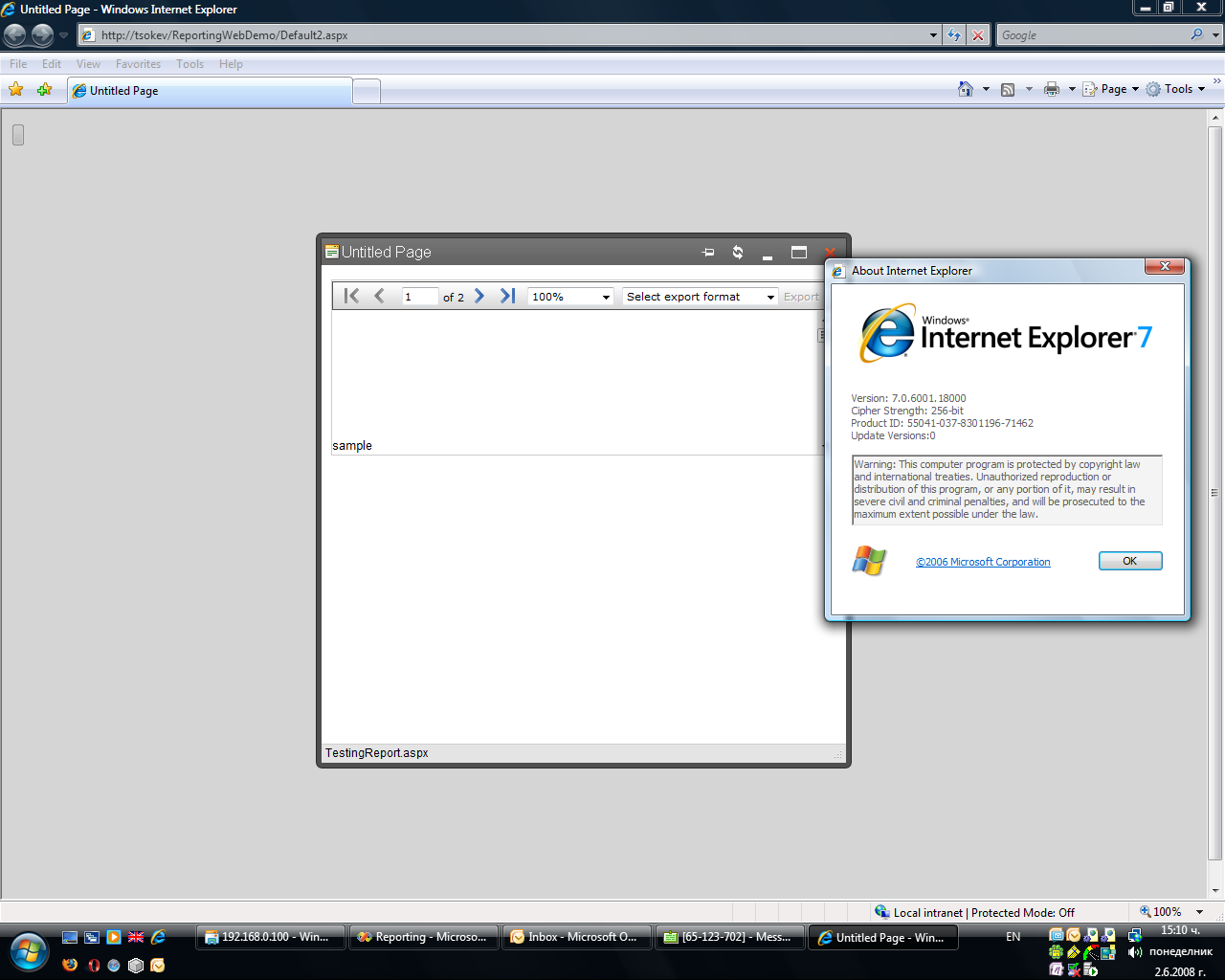Screen dimensions: 1225x980
Task: Click Show Desktop in Quick Launch
Action: [70, 937]
